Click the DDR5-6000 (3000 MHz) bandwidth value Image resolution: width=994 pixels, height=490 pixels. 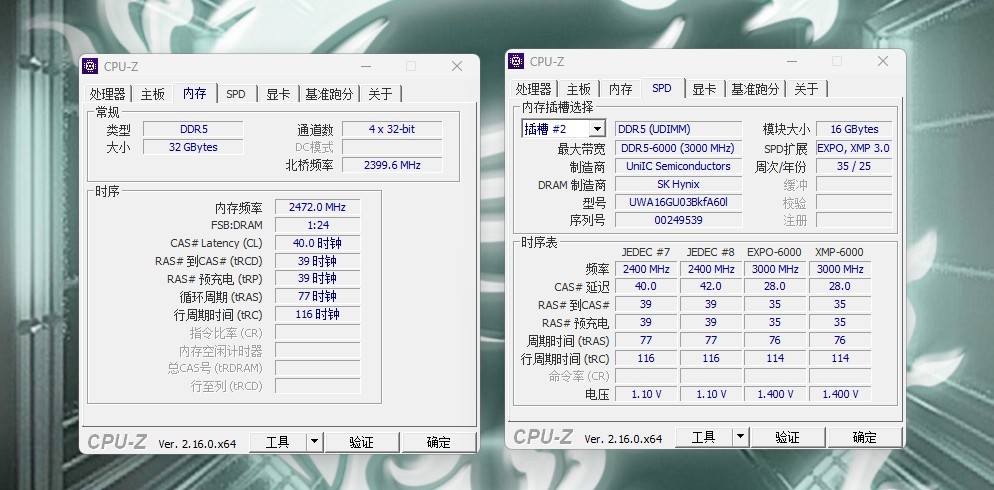(x=678, y=148)
